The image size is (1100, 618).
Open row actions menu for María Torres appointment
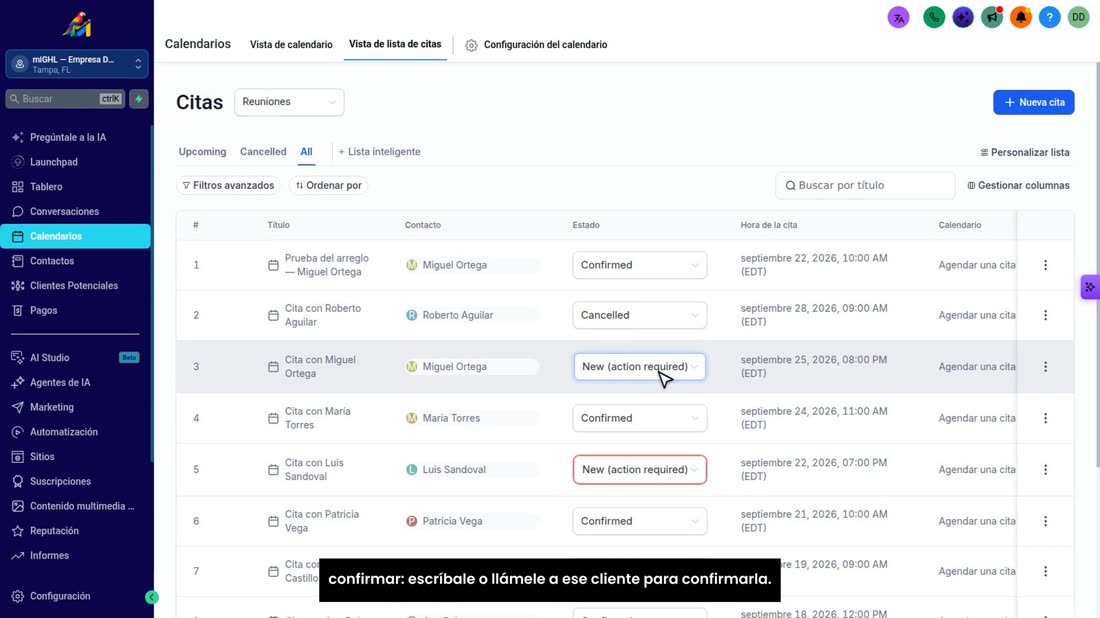[x=1045, y=418]
